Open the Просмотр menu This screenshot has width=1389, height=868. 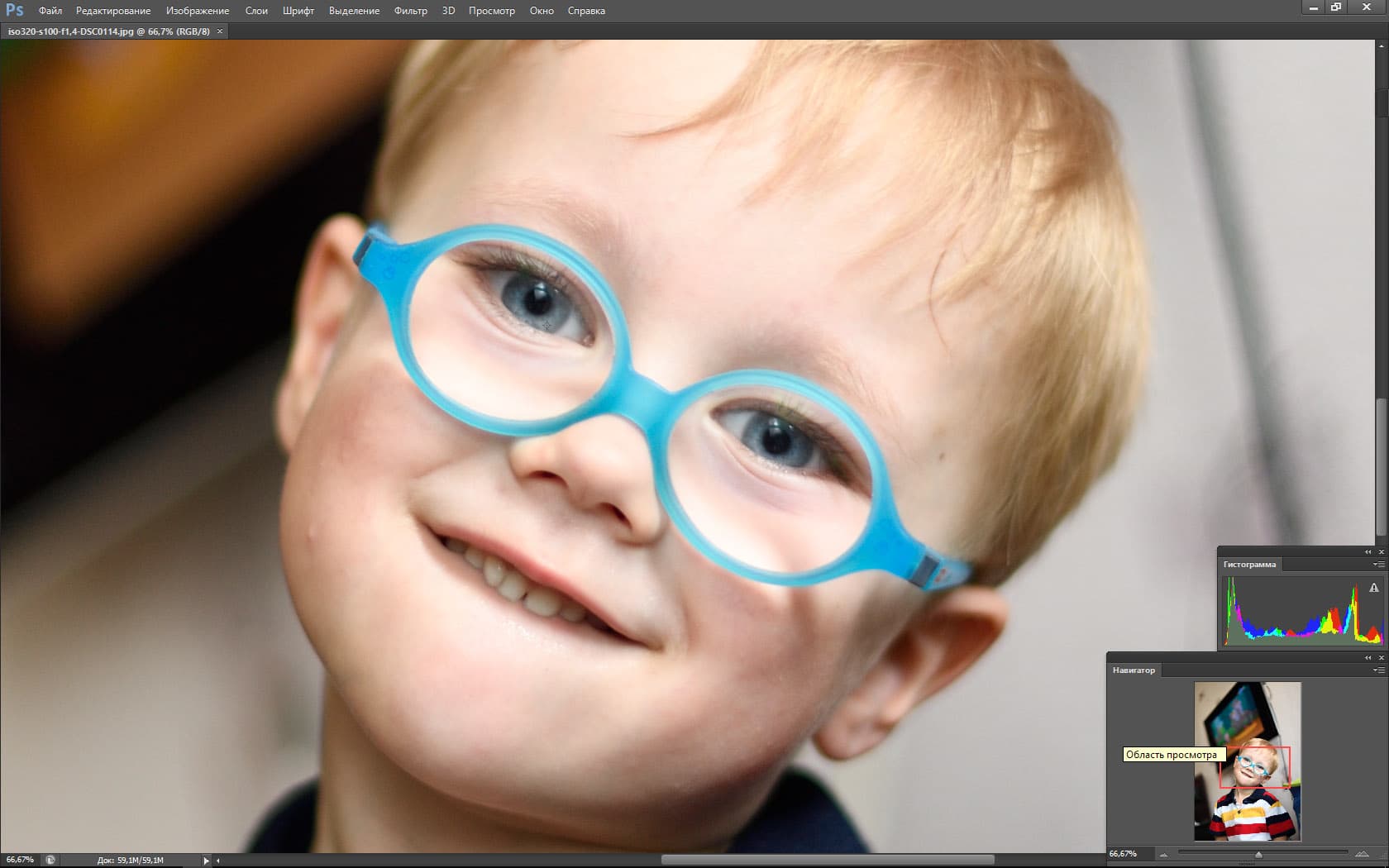[492, 11]
